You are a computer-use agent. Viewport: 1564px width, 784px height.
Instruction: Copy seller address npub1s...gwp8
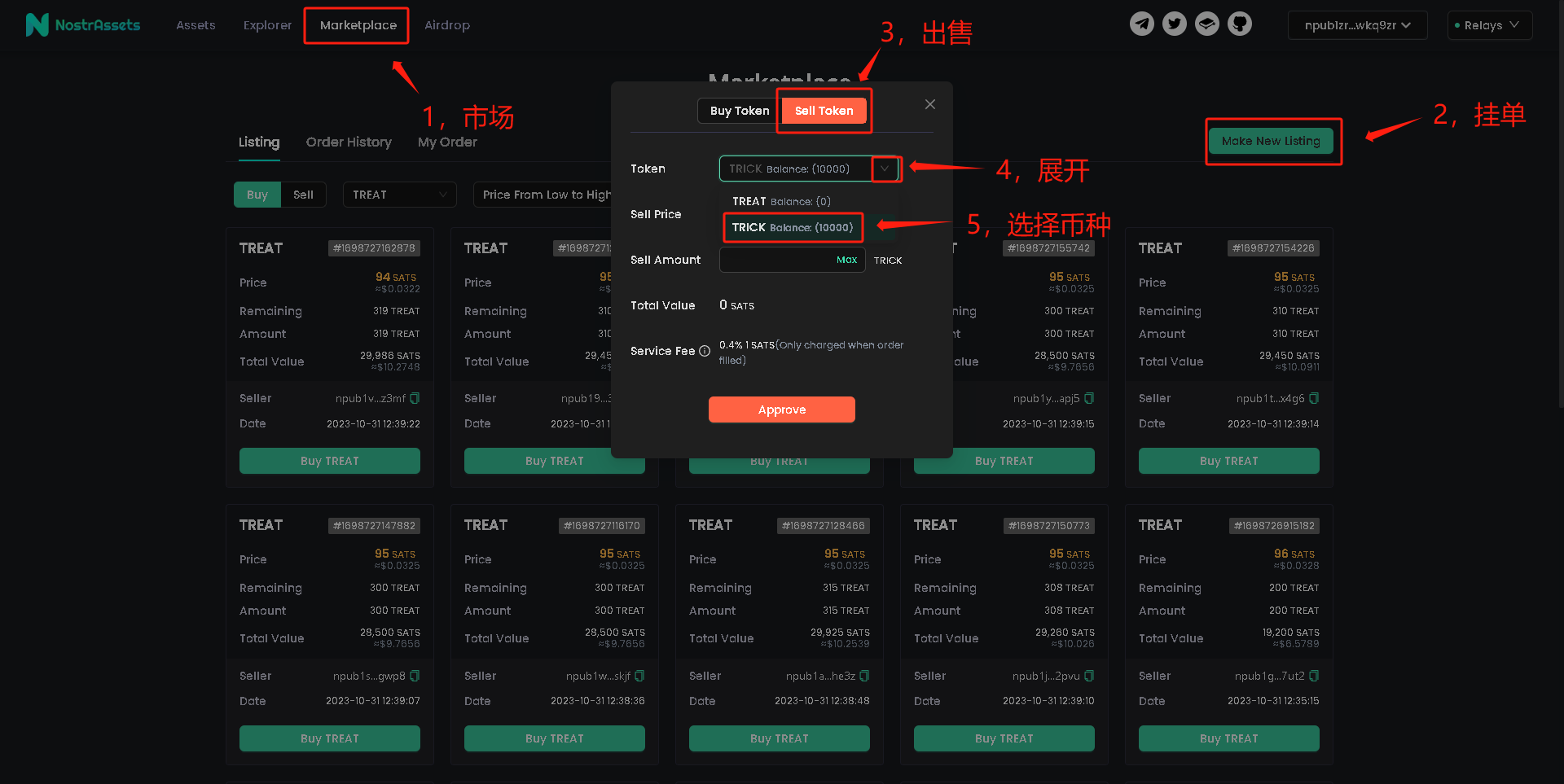tap(415, 676)
